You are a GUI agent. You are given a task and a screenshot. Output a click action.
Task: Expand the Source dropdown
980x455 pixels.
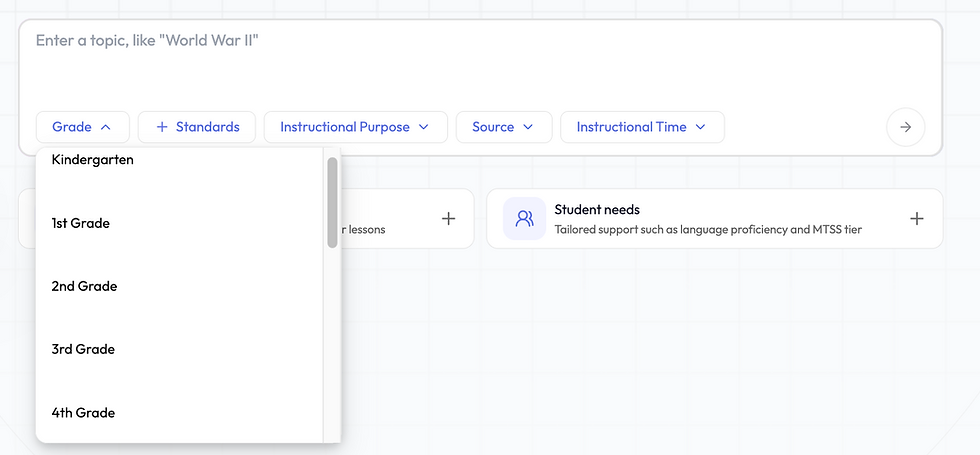pyautogui.click(x=503, y=127)
